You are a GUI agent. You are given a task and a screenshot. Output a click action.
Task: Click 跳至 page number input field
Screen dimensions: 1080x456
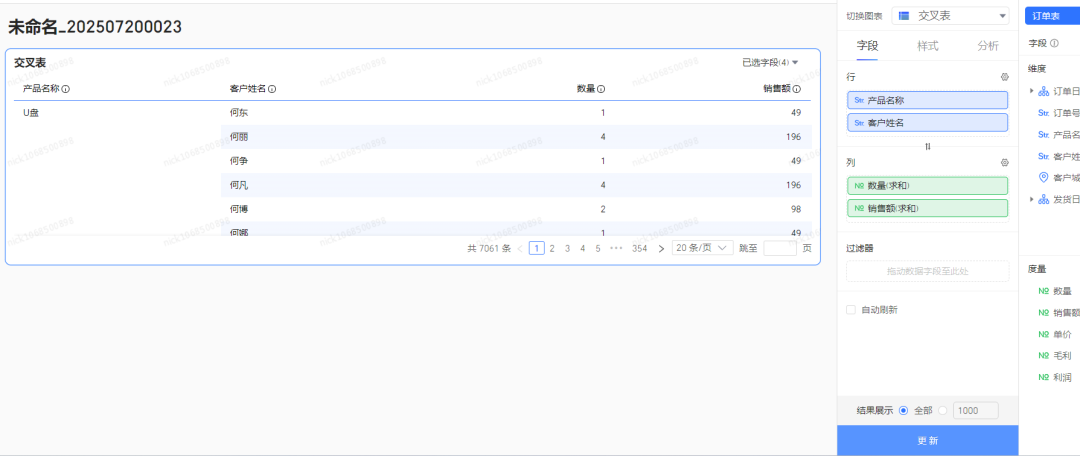point(780,249)
